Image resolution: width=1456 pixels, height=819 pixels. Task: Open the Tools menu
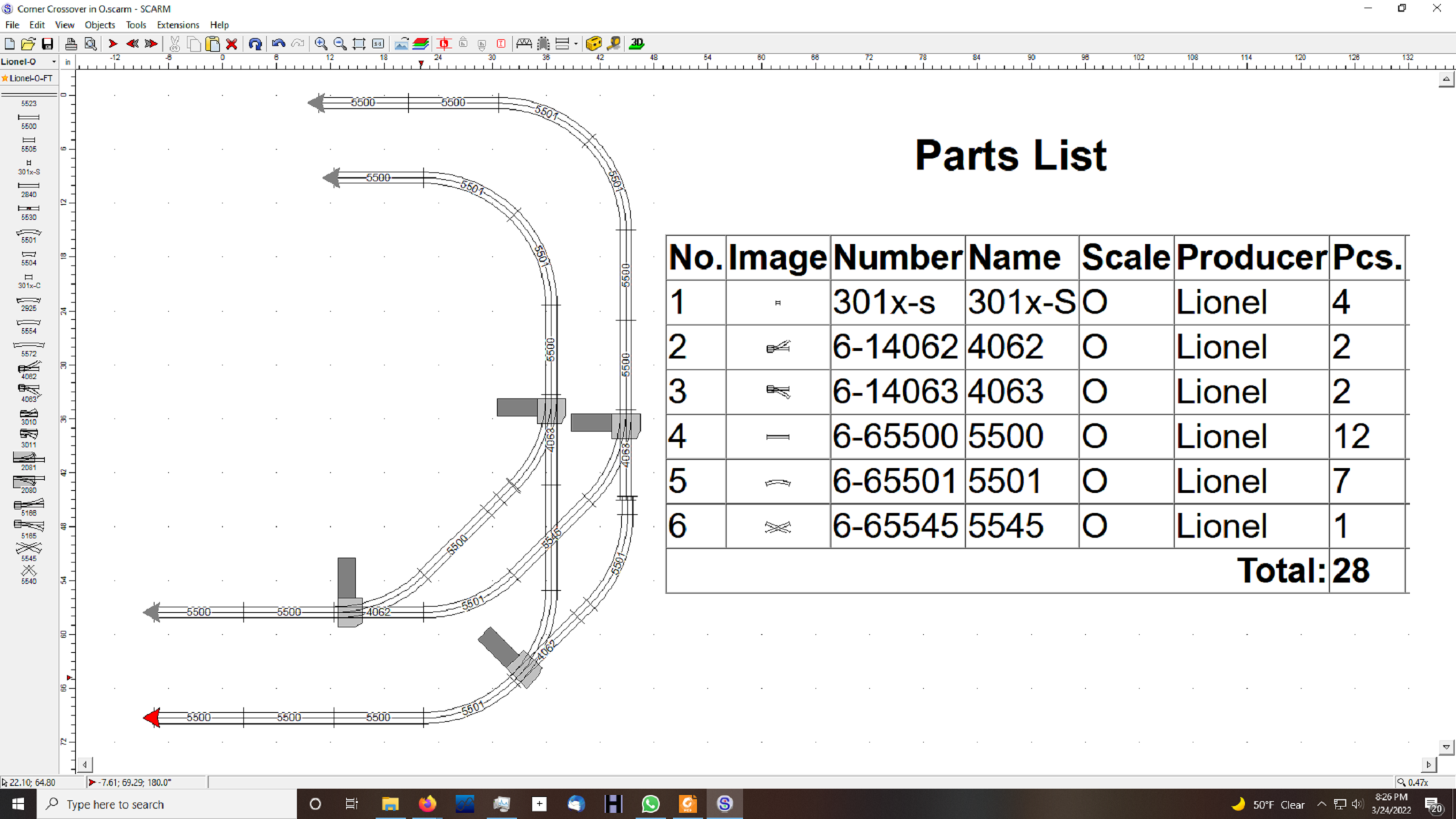136,25
